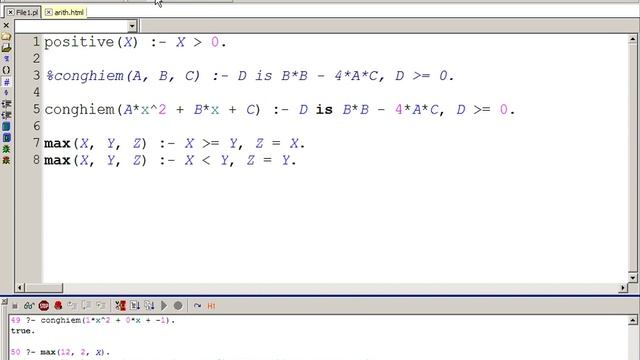
Task: Click the yellow open-folder icon in sidebar
Action: click(x=6, y=37)
